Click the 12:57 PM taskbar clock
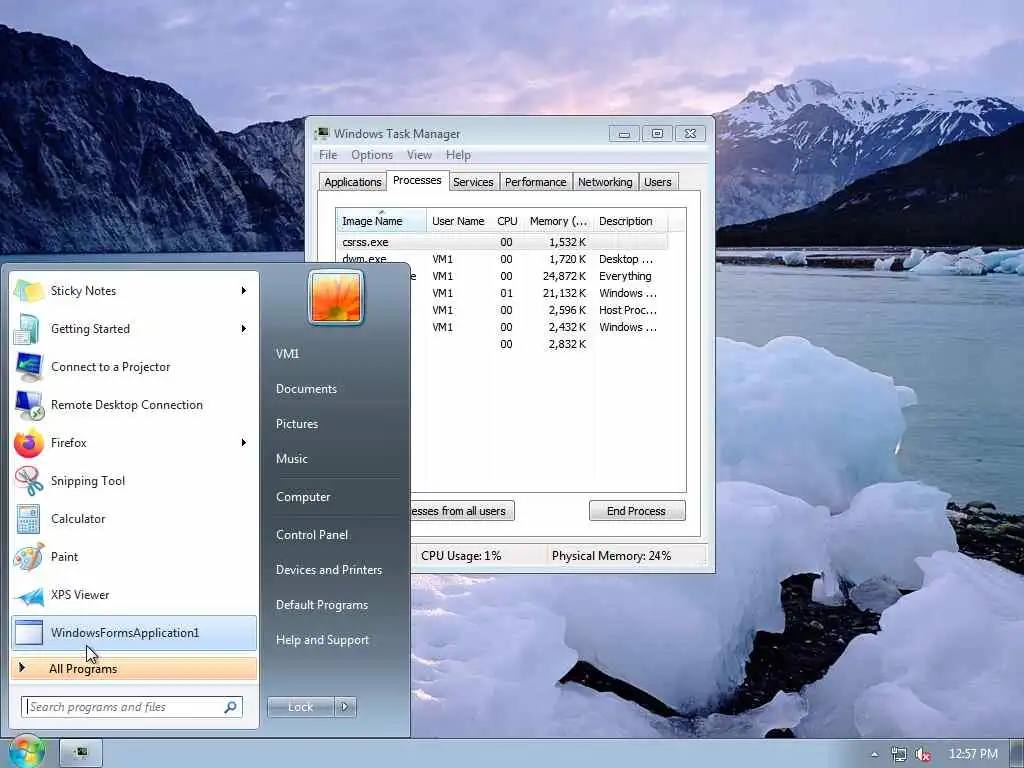This screenshot has height=768, width=1024. pyautogui.click(x=973, y=754)
